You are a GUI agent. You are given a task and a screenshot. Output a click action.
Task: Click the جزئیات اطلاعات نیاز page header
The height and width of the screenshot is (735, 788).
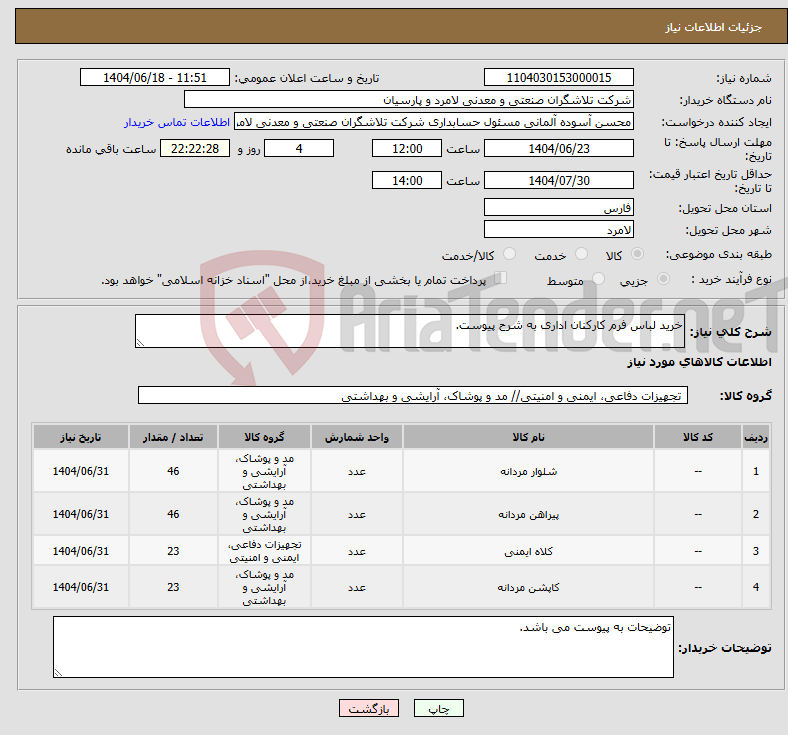(714, 27)
